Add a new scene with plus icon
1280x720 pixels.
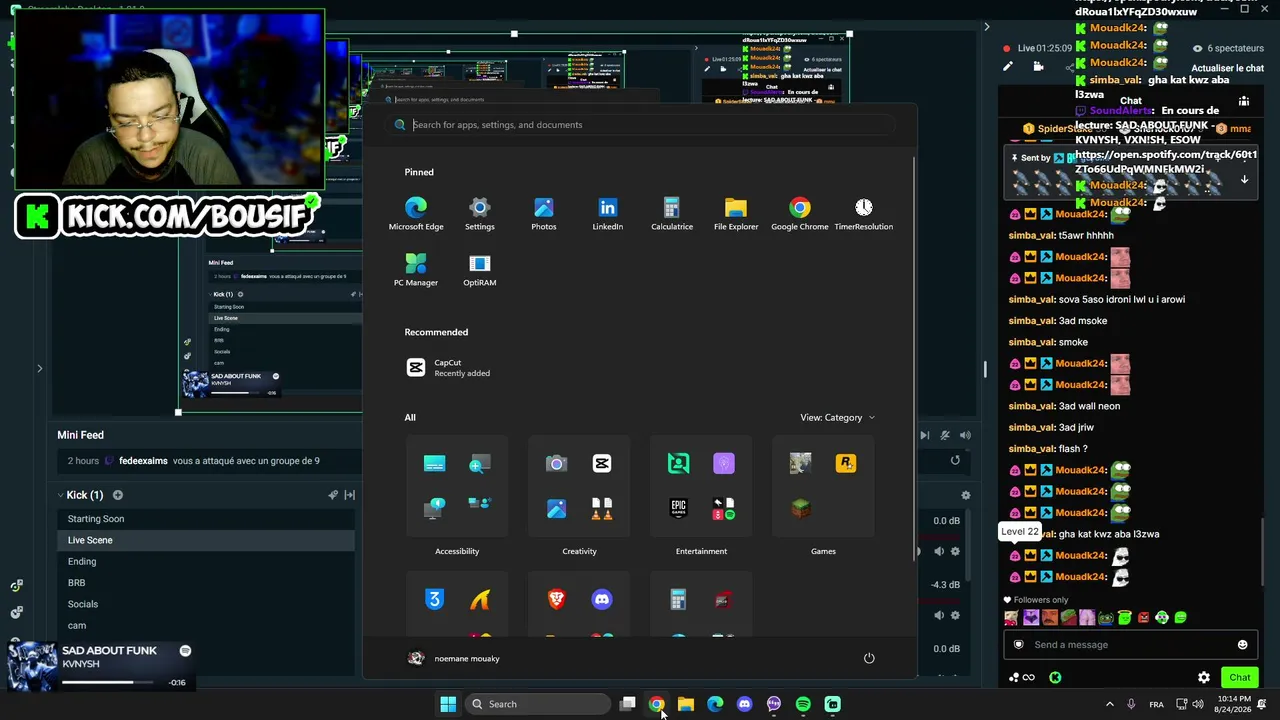click(117, 495)
